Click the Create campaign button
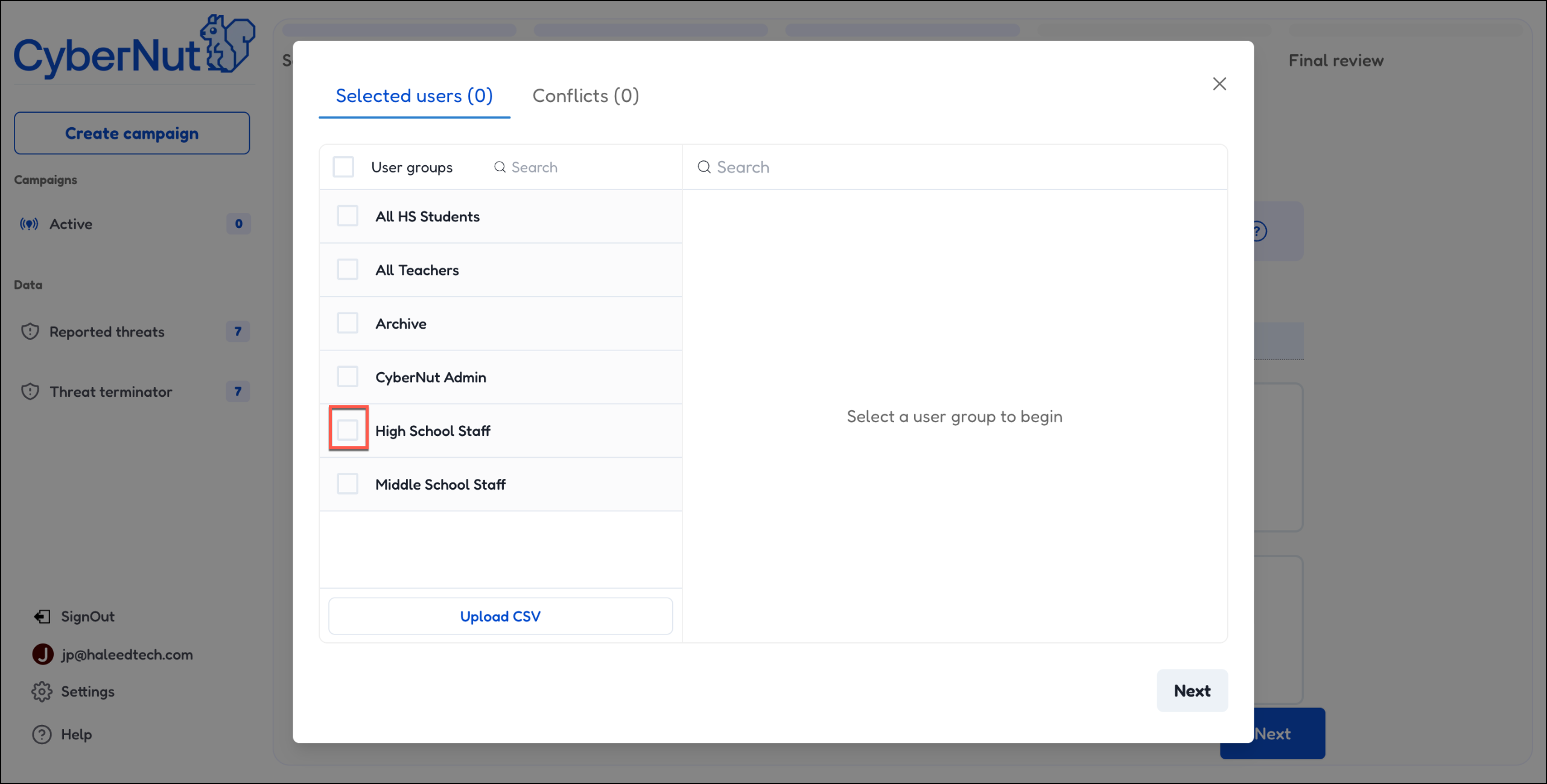 pyautogui.click(x=132, y=133)
